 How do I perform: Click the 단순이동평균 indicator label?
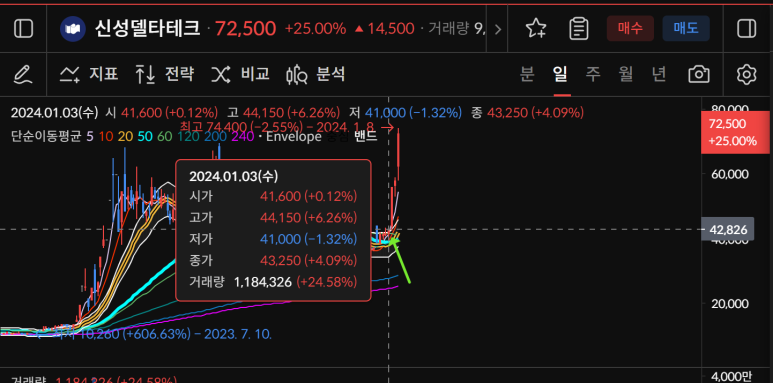(47, 137)
